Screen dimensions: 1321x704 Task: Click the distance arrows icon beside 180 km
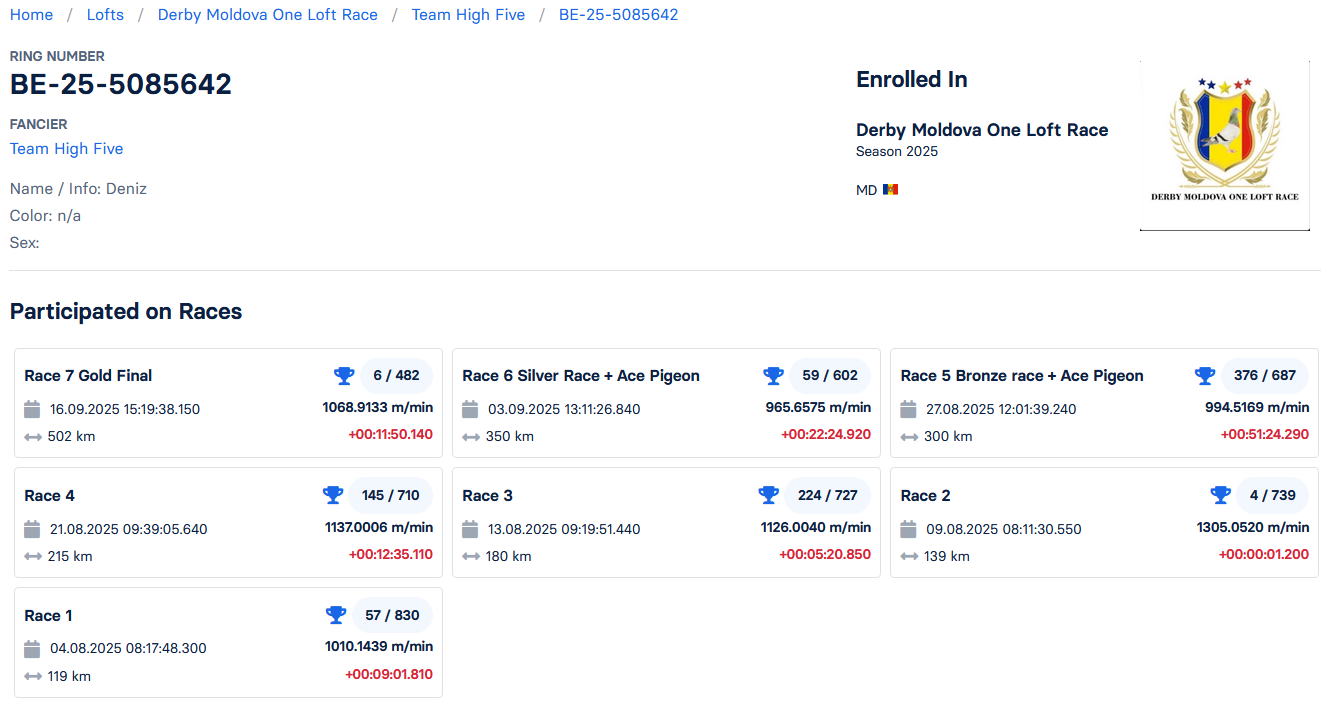pos(471,556)
